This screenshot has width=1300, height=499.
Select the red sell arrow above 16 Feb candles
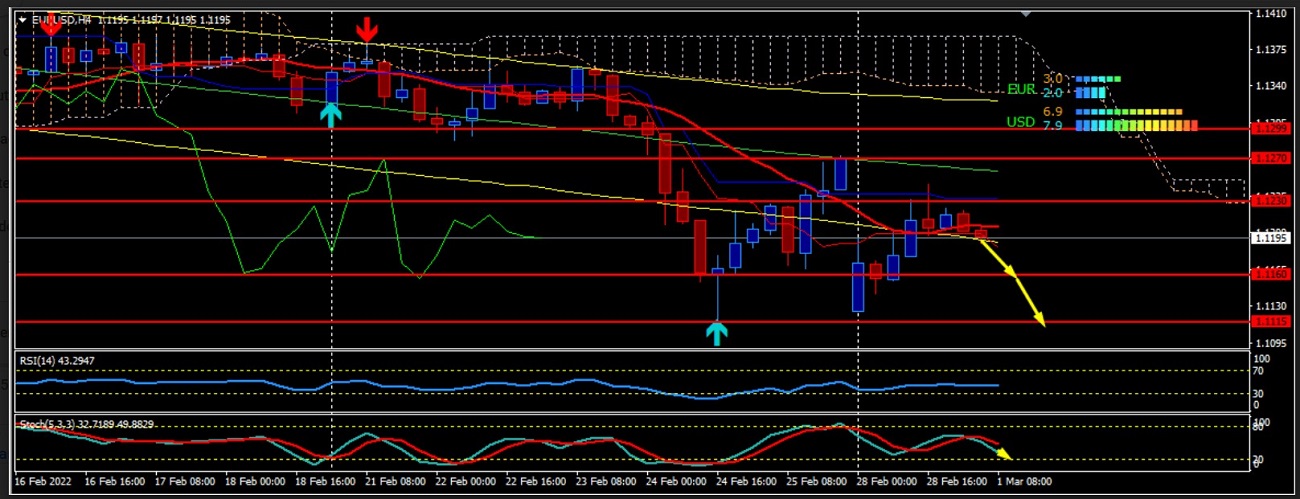click(49, 22)
